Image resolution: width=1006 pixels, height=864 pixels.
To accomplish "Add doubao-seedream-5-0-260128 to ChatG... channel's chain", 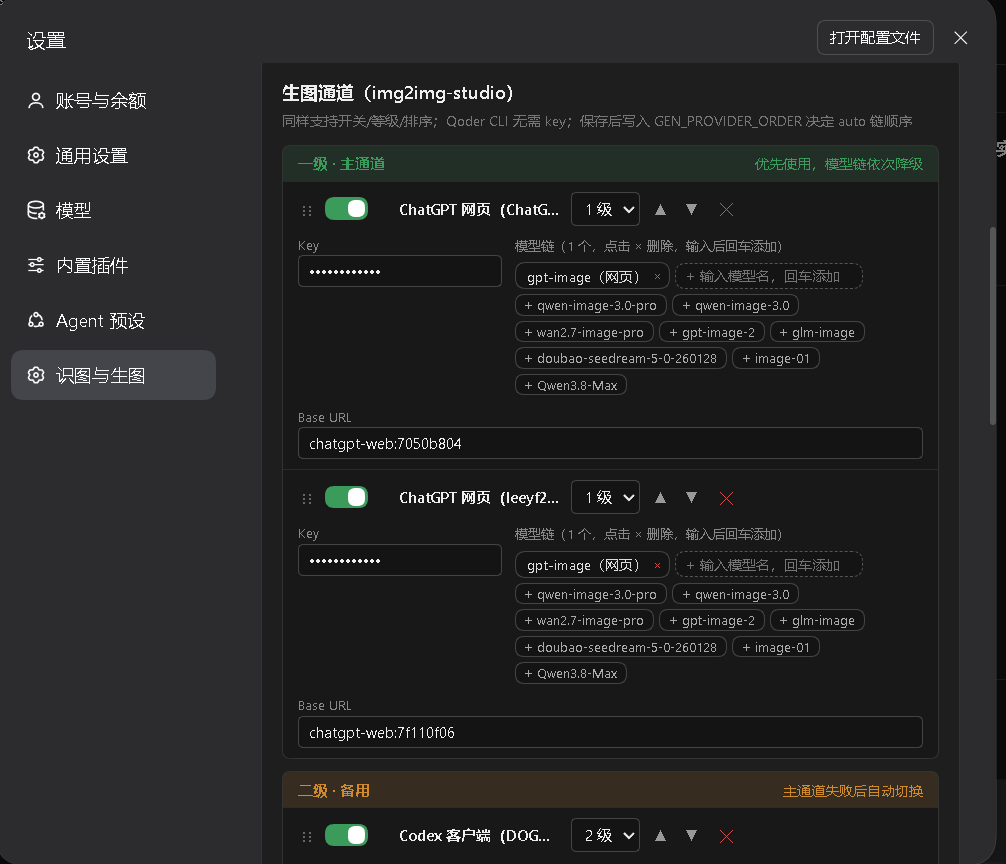I will point(621,359).
